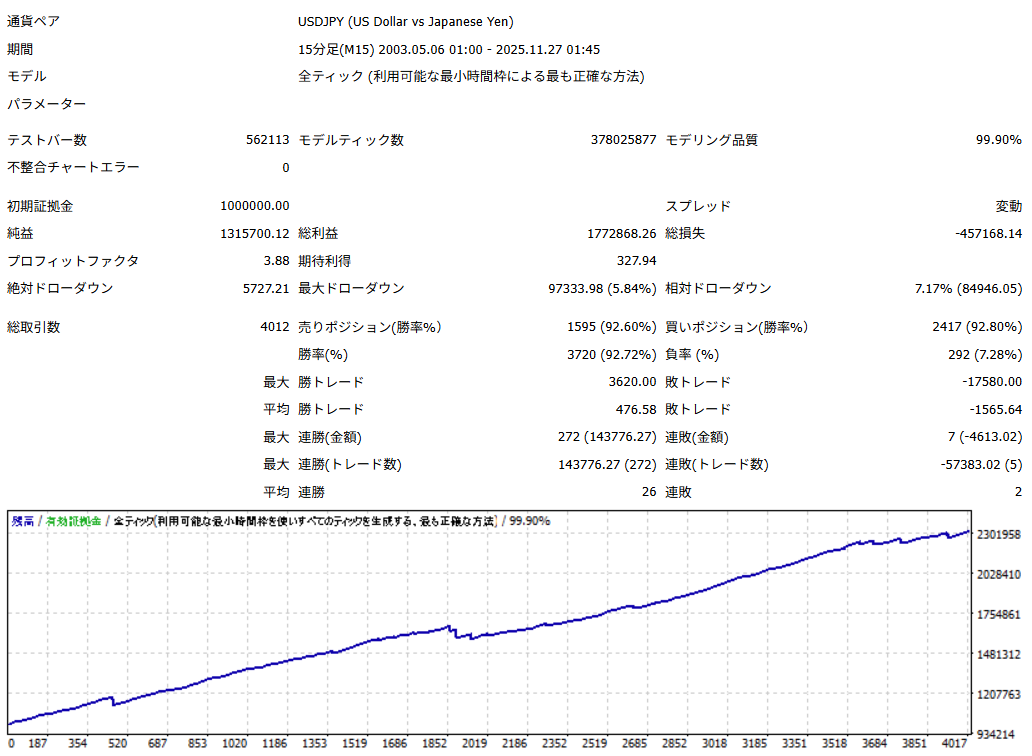This screenshot has height=756, width=1032.
Task: Click the モデリング品質 value 99.90%
Action: click(x=998, y=140)
